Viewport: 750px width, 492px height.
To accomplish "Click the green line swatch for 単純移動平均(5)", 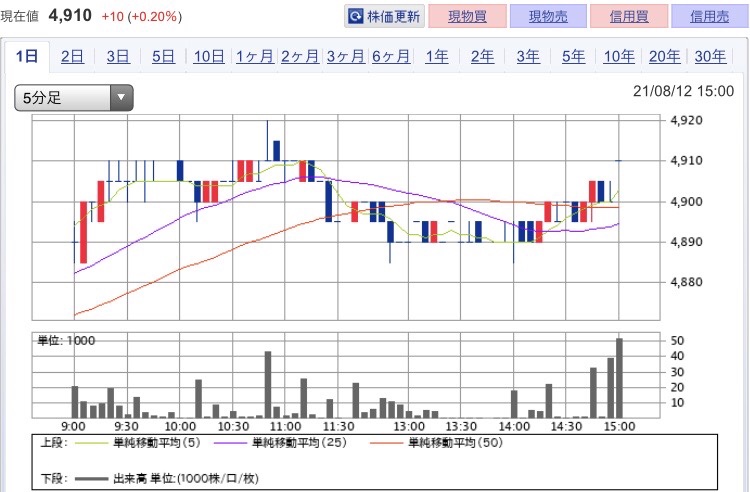I will (x=92, y=443).
